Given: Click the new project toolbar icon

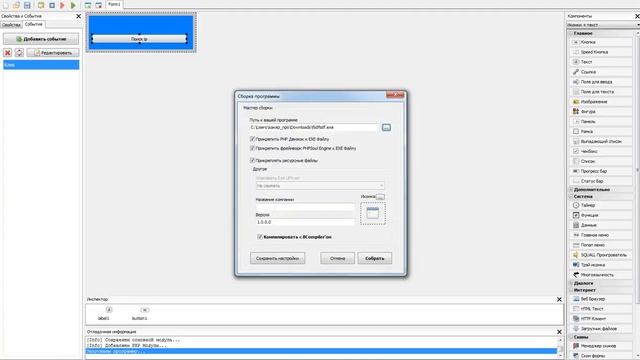Looking at the screenshot, I should [x=6, y=5].
